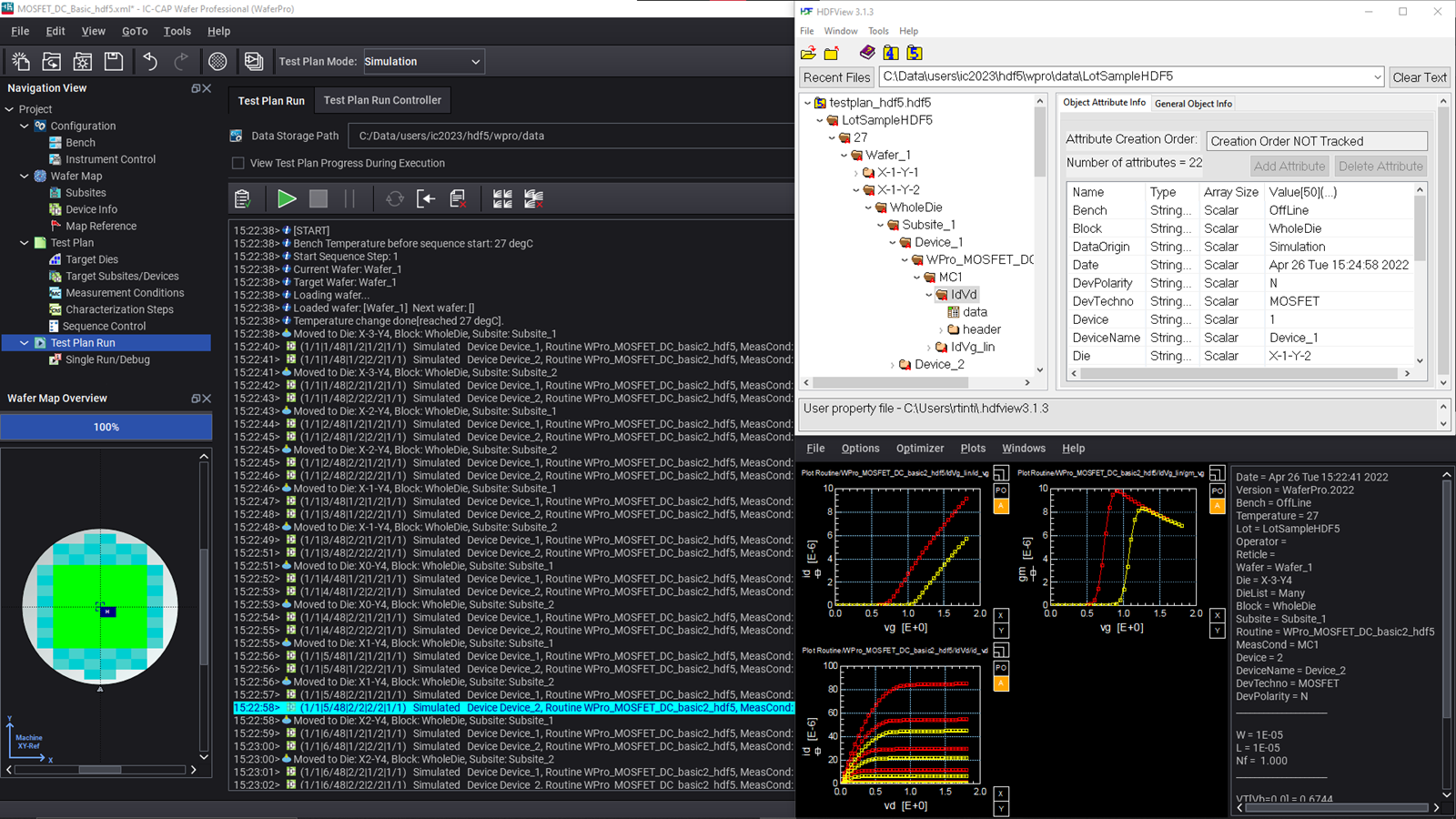
Task: Click the orange A autoscale button on id_vg plot
Action: coord(1001,506)
